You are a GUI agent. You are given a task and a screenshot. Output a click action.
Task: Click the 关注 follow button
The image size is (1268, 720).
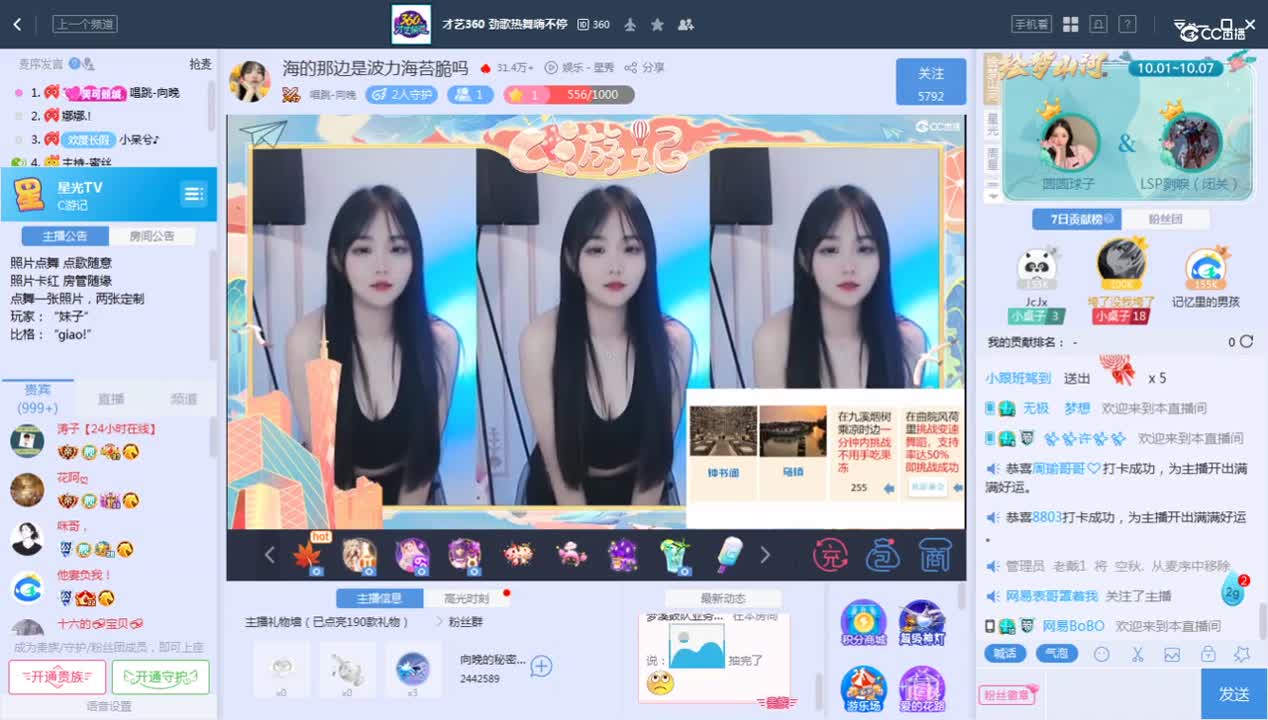pyautogui.click(x=931, y=82)
